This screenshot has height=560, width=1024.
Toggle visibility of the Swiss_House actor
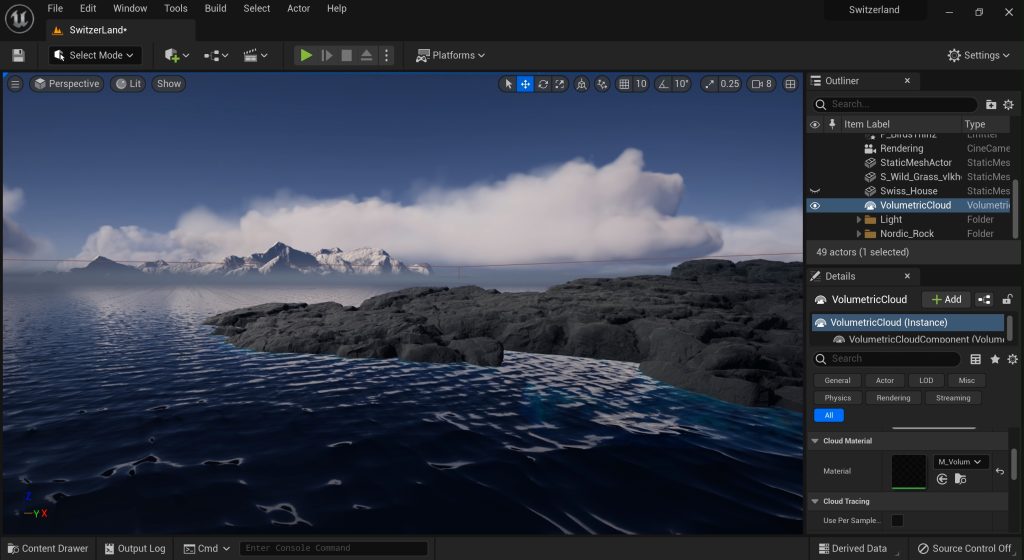pos(815,191)
